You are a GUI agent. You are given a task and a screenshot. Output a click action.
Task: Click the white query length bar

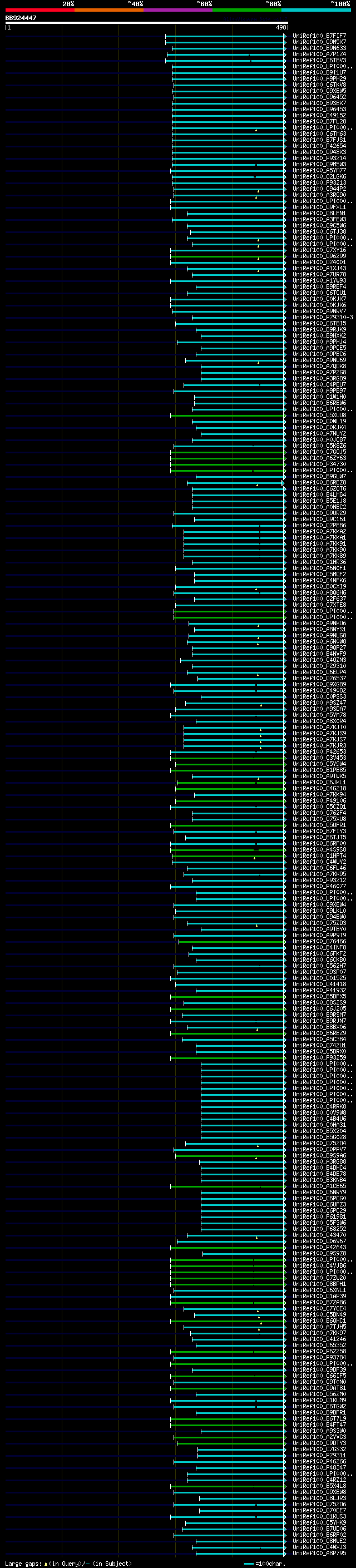(x=147, y=22)
